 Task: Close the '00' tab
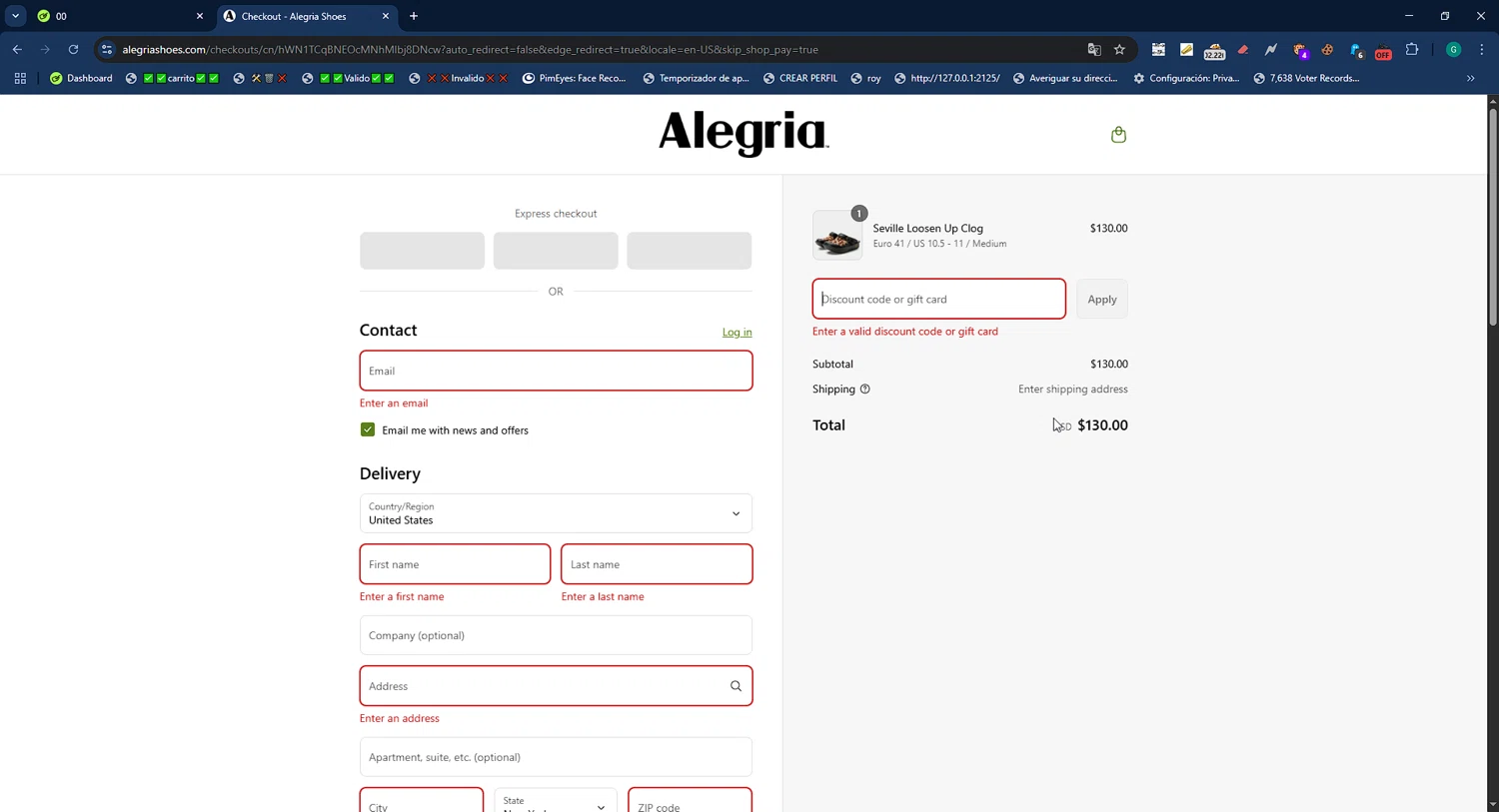199,16
